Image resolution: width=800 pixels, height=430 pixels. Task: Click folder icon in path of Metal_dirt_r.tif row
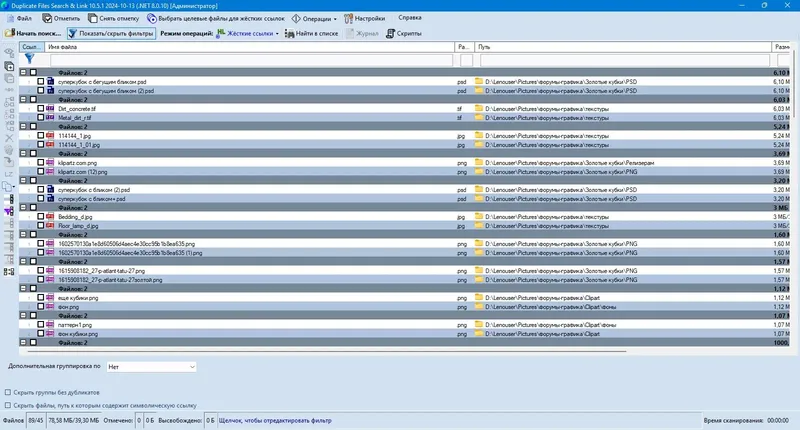coord(479,117)
